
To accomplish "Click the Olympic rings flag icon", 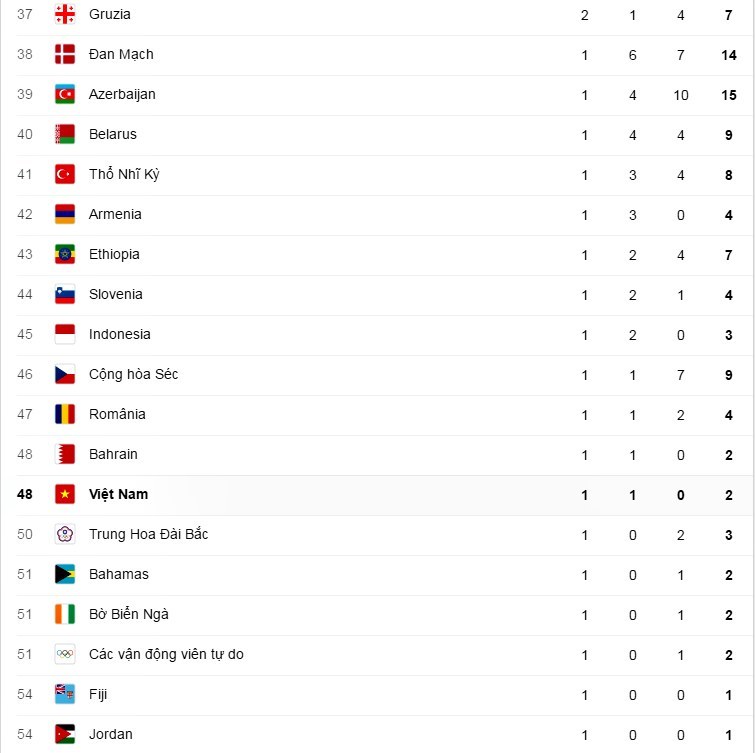I will click(65, 654).
